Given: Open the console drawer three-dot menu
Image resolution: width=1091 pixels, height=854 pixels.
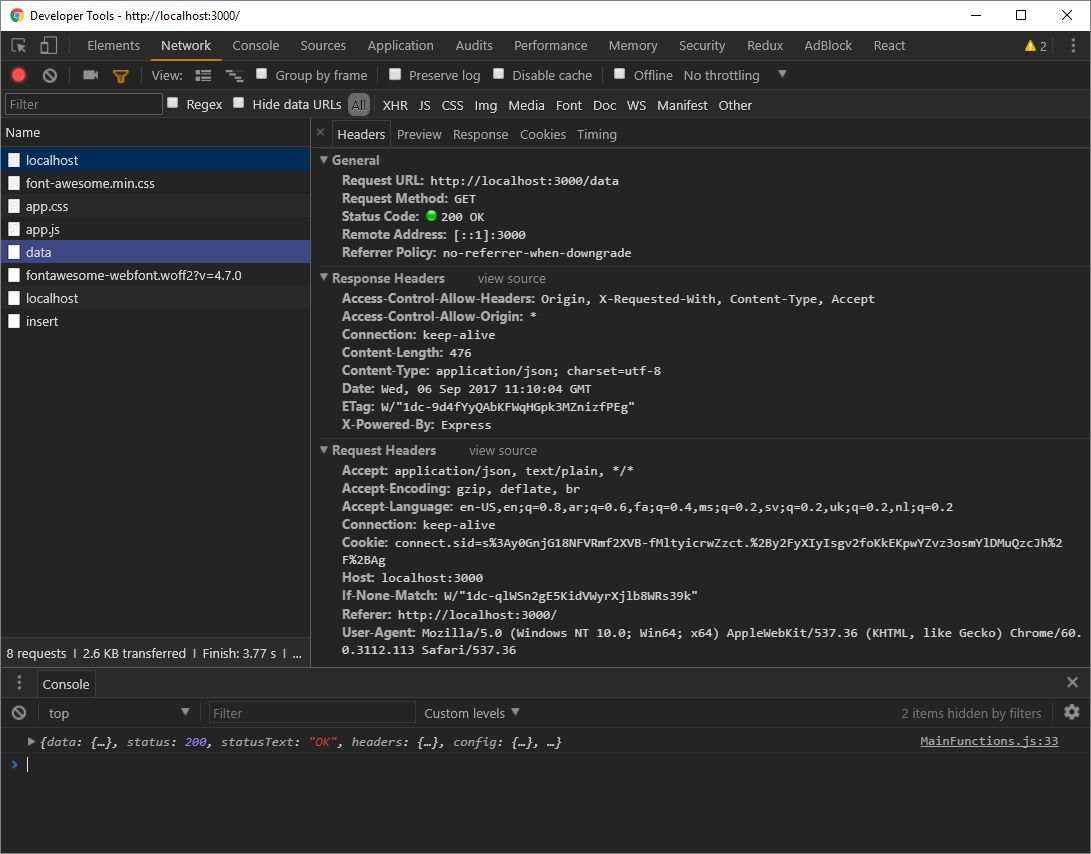Looking at the screenshot, I should click(19, 683).
